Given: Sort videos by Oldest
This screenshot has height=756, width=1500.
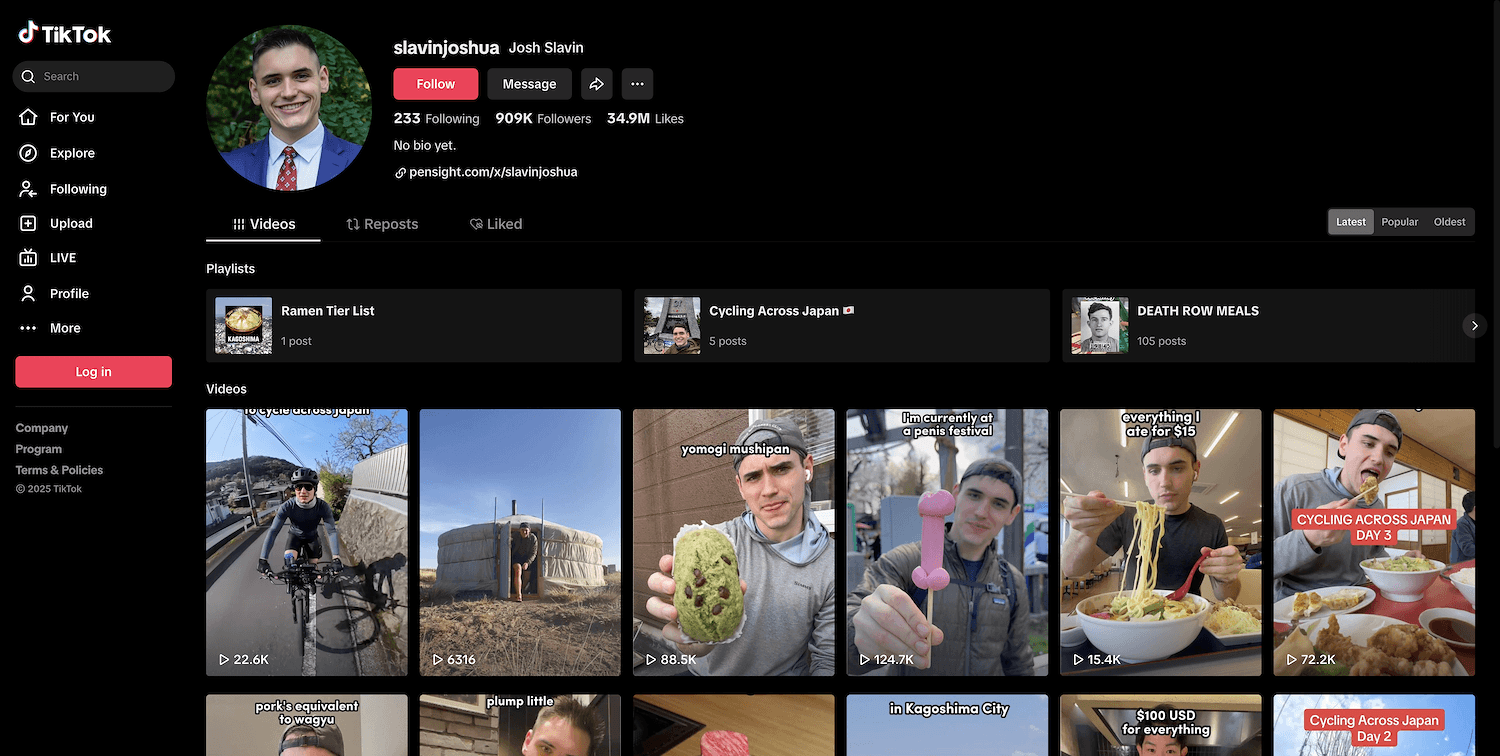Looking at the screenshot, I should pos(1449,222).
